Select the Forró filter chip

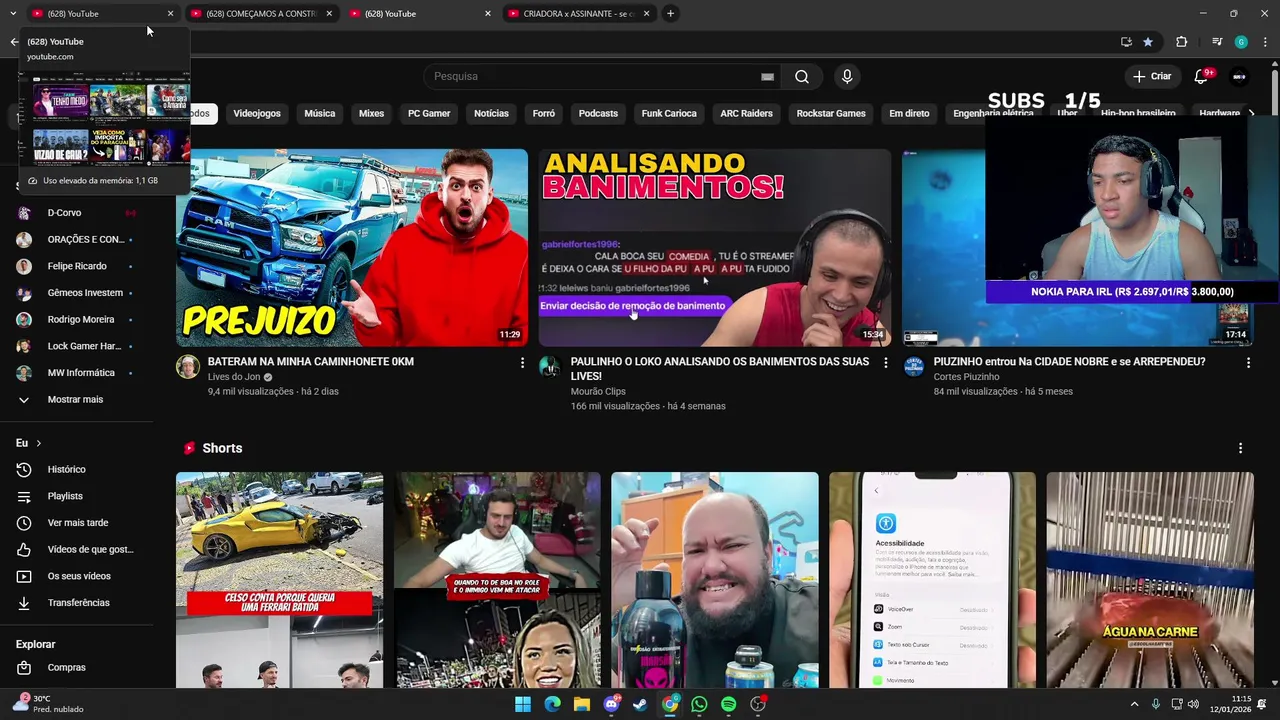click(544, 113)
